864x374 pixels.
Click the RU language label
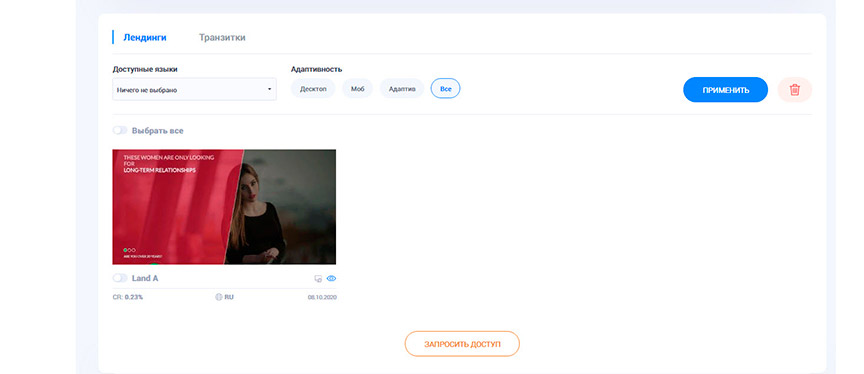point(229,297)
